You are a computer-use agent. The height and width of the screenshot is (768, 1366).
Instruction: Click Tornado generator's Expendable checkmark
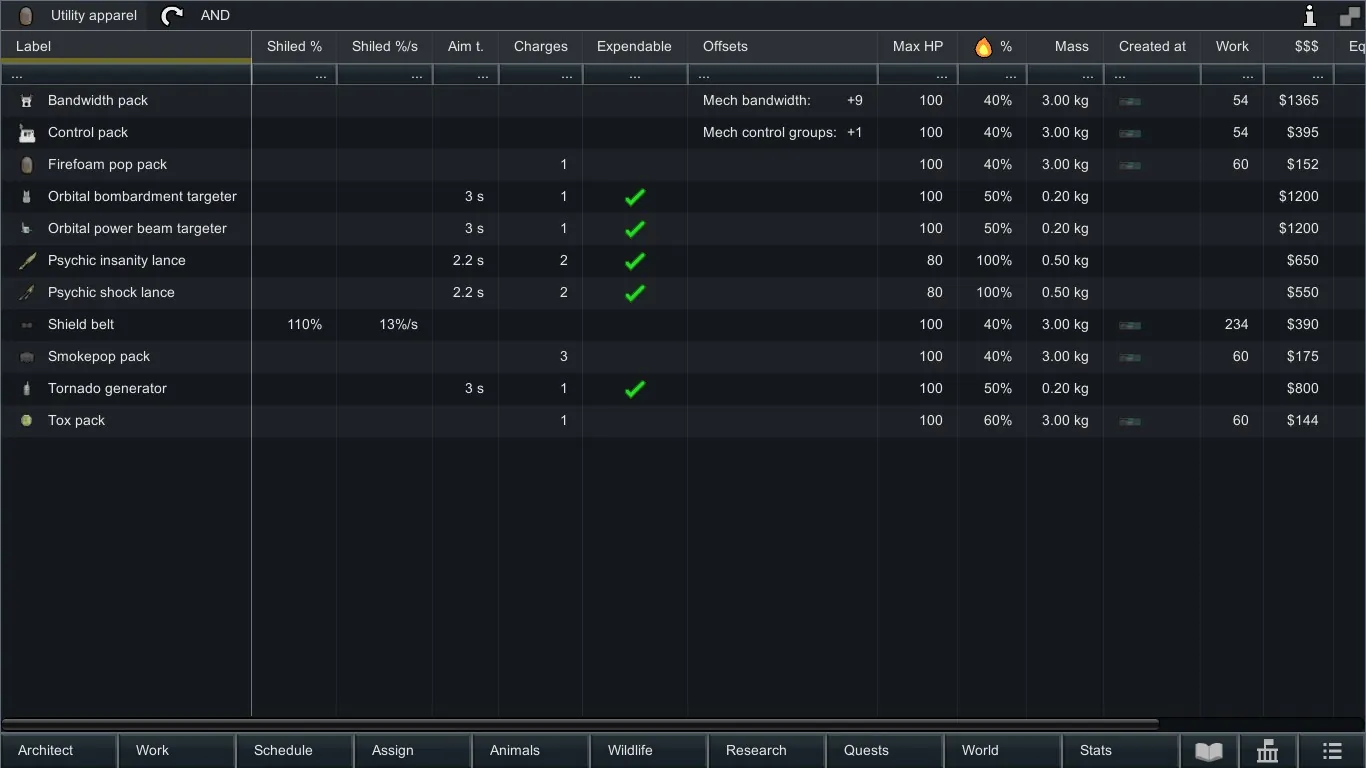(x=634, y=389)
